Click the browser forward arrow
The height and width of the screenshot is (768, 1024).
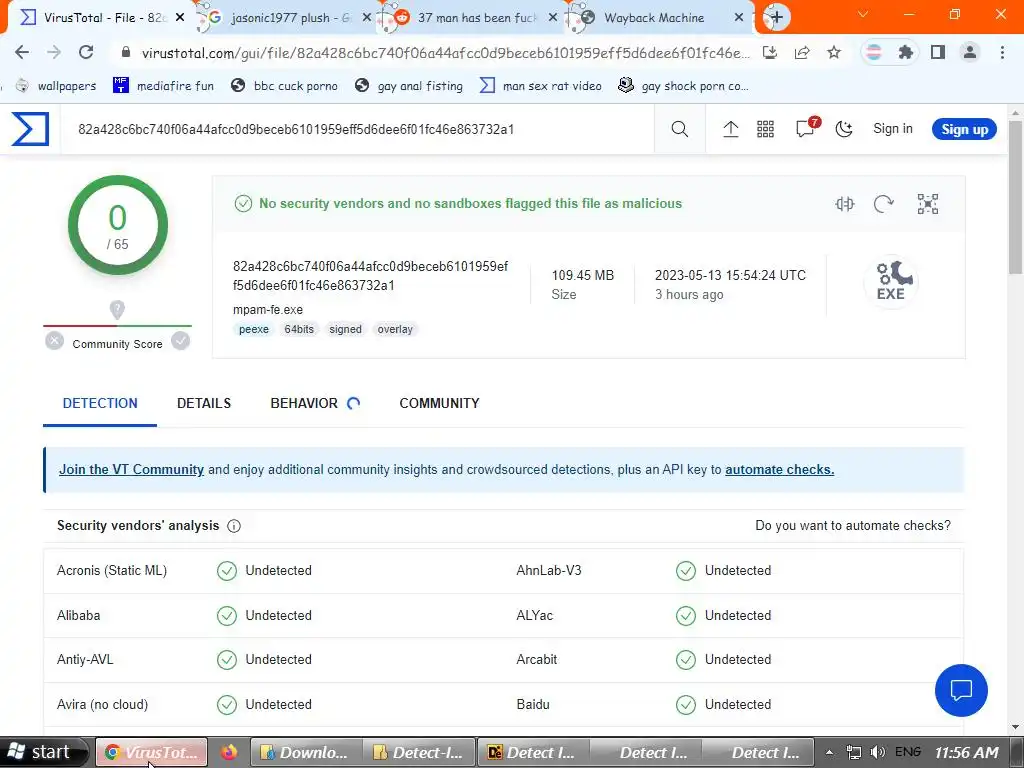point(54,52)
